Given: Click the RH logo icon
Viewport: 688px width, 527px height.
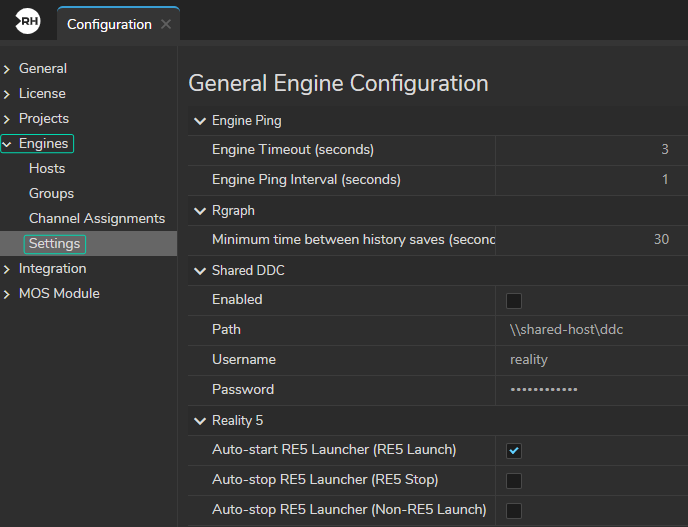Looking at the screenshot, I should tap(28, 22).
